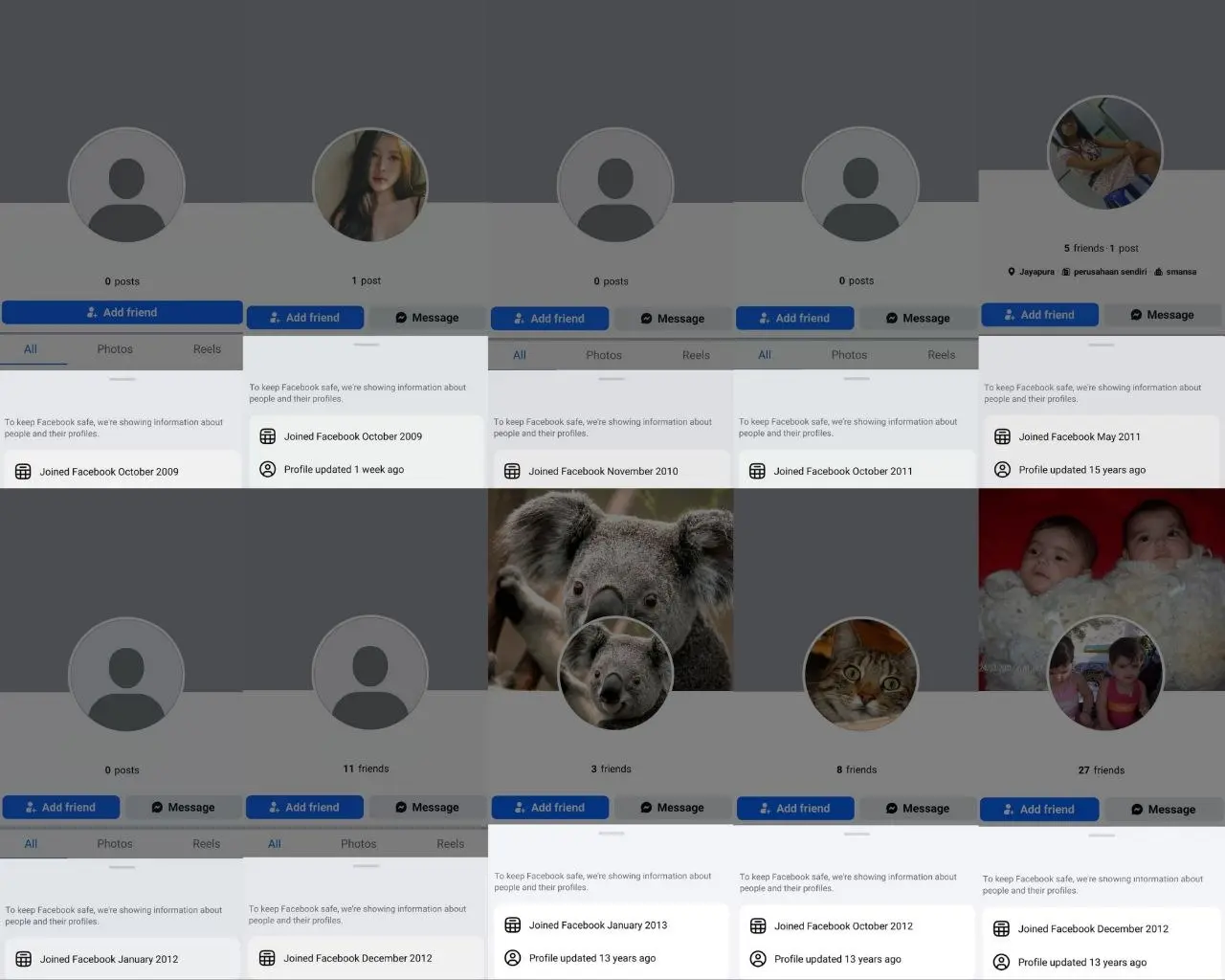Add friend on the profile joined January 2012
Screen dimensions: 1225x980
point(61,808)
